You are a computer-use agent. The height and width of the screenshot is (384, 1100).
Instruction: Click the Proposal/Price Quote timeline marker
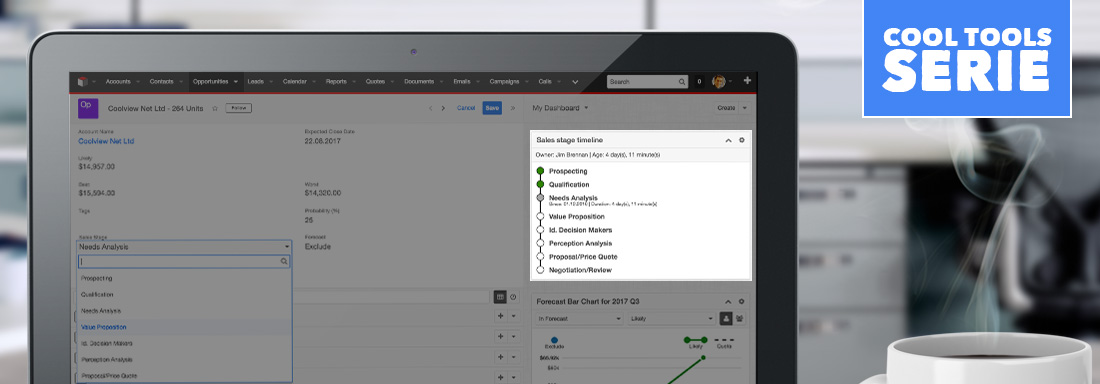click(x=540, y=256)
